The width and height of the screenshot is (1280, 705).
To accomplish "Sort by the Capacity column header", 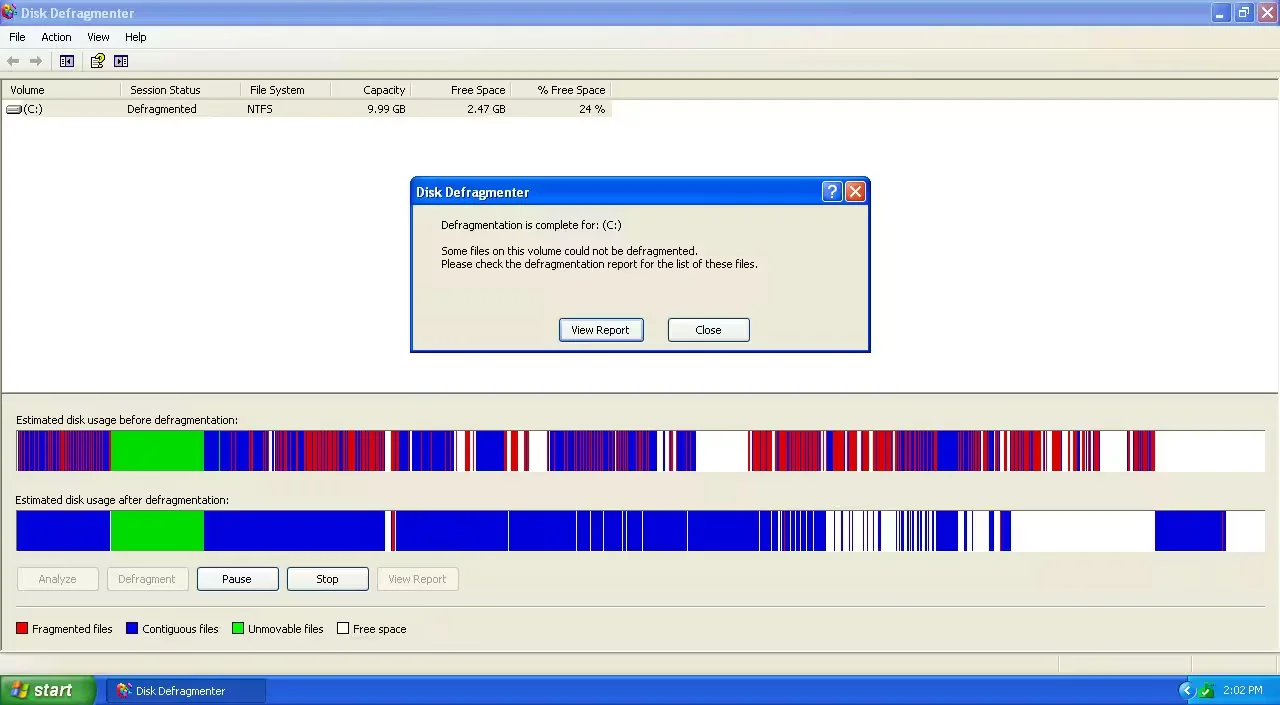I will click(370, 90).
